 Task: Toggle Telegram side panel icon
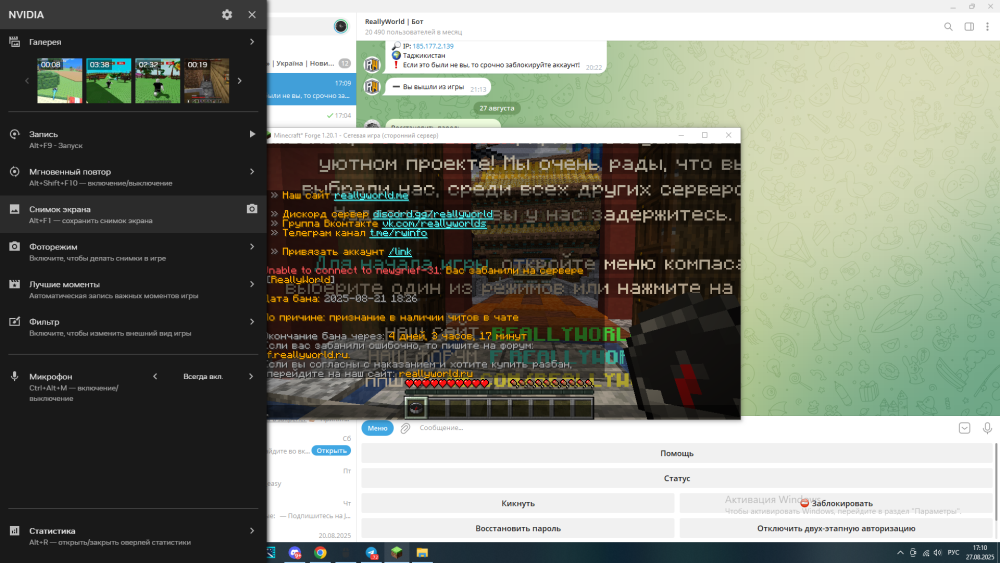pos(969,26)
